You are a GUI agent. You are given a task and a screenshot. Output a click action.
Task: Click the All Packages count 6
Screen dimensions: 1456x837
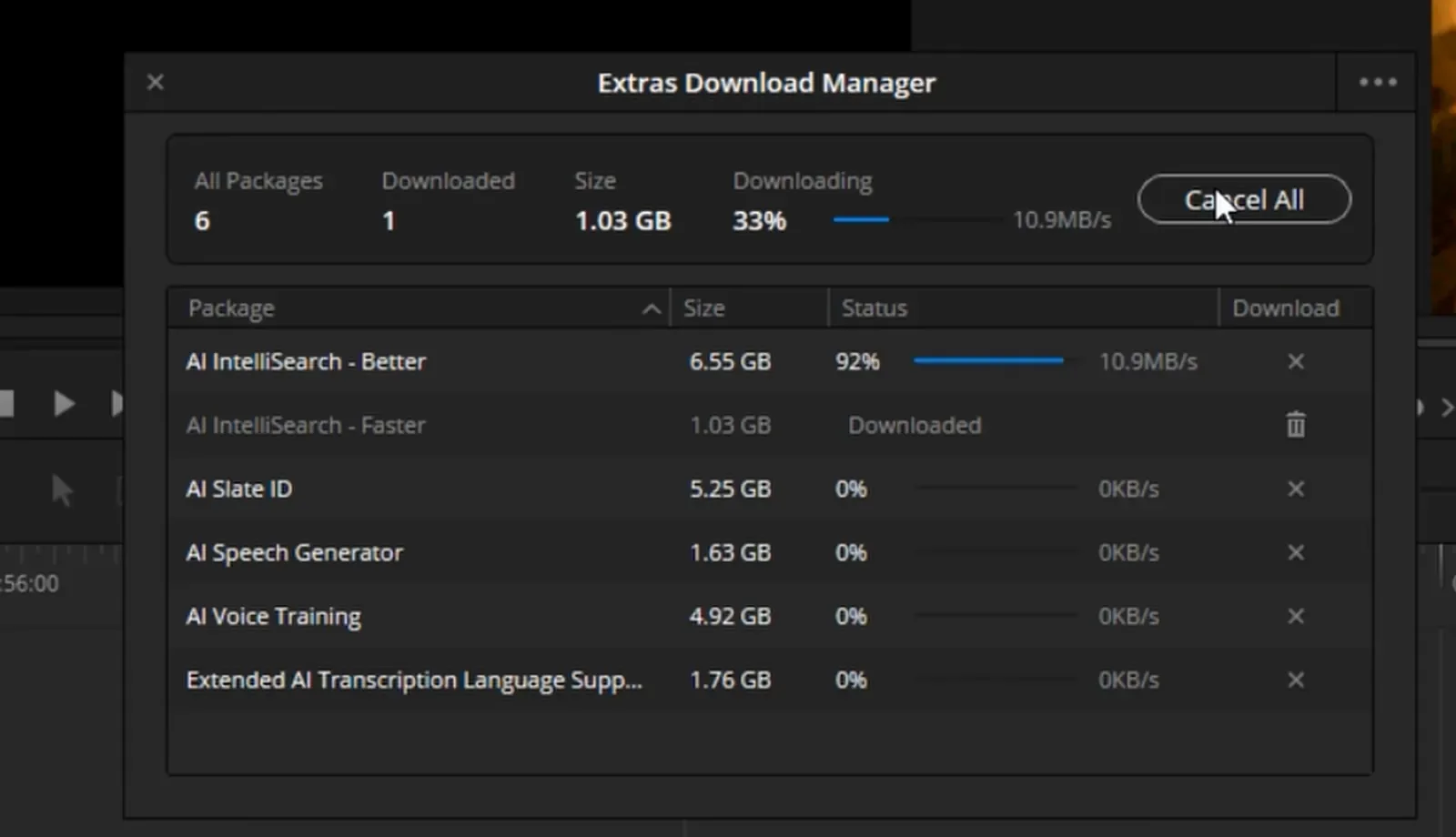pyautogui.click(x=202, y=221)
